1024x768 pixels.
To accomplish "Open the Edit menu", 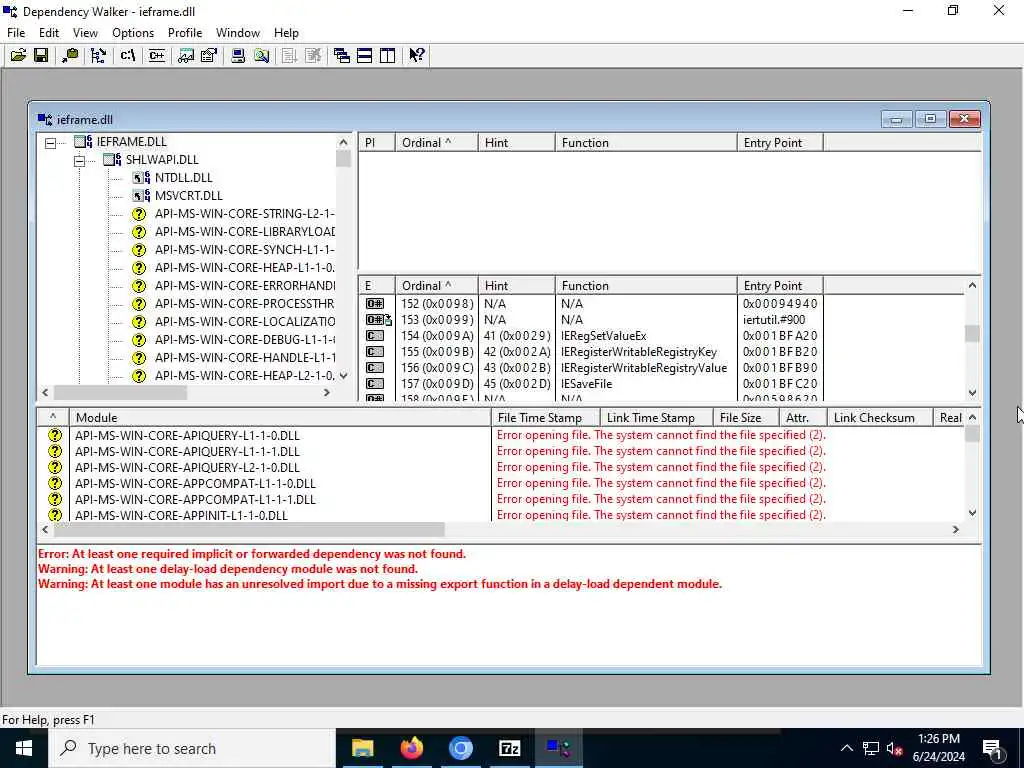I will [49, 33].
